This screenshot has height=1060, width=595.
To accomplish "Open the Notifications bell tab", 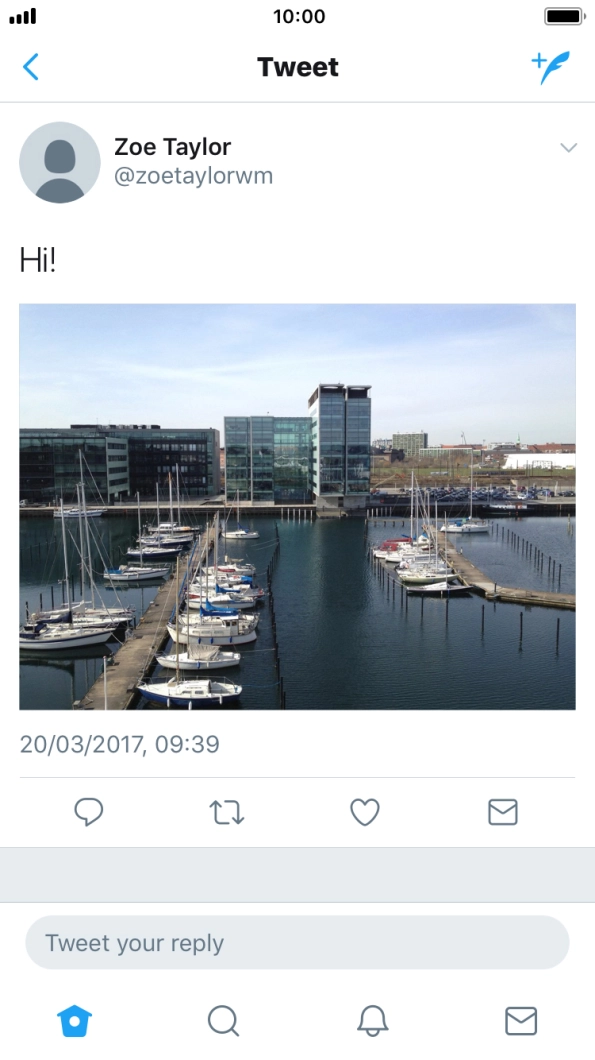I will point(373,1020).
